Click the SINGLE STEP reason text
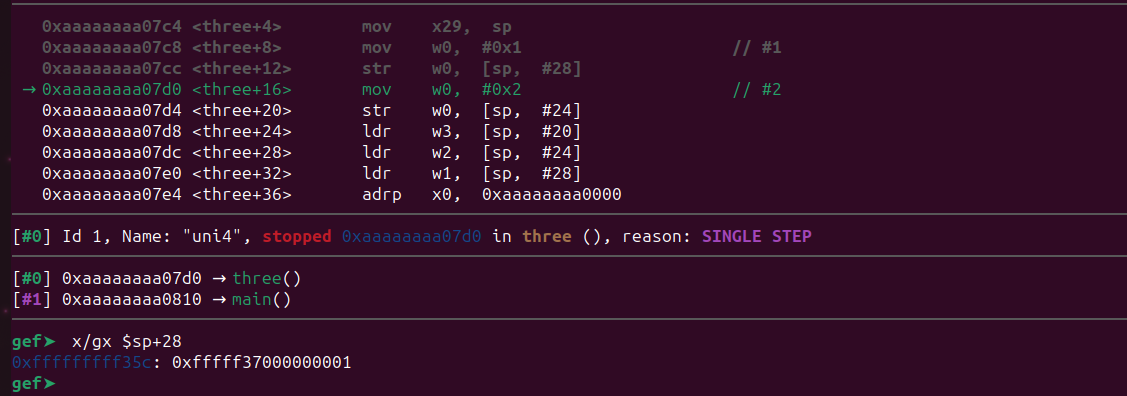The image size is (1127, 396). pos(756,236)
